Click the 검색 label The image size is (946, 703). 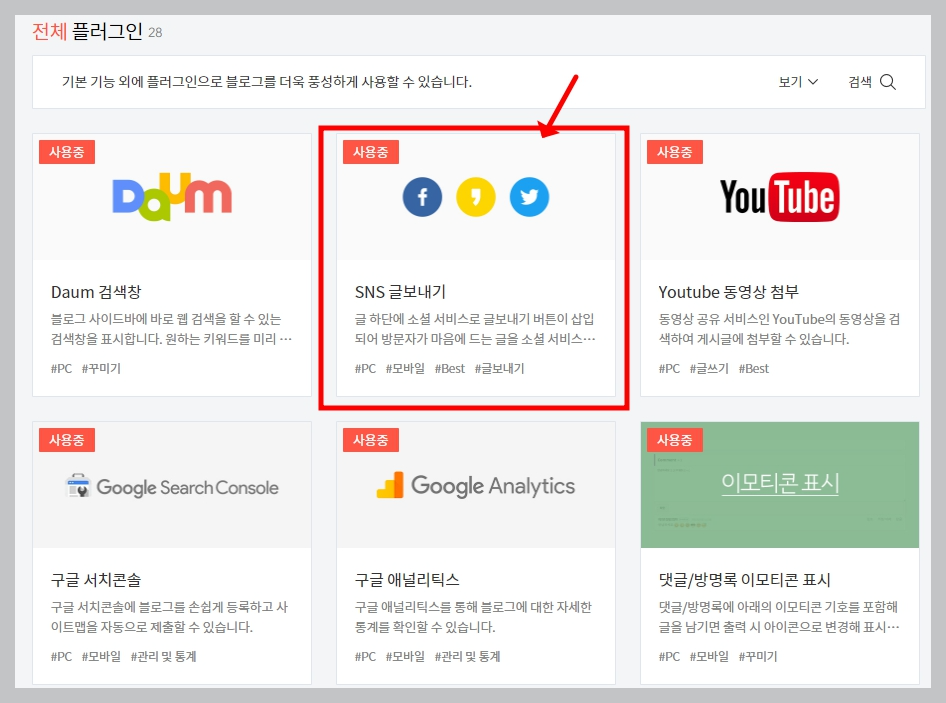pos(860,81)
